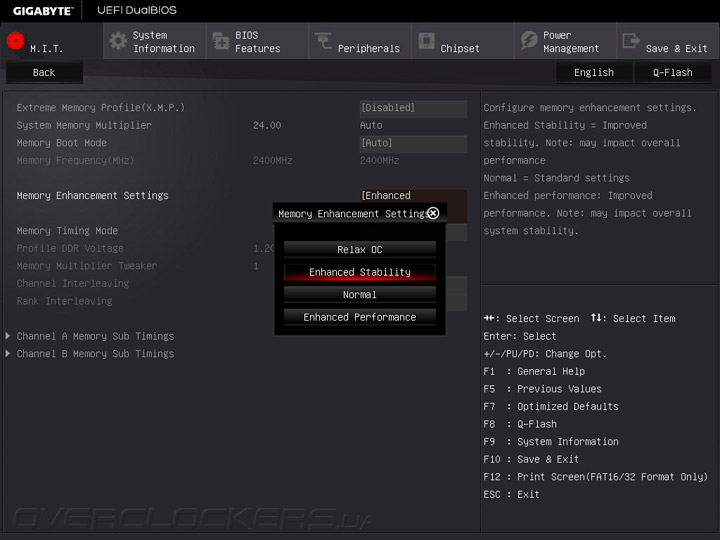Viewport: 720px width, 540px height.
Task: Select System Memory Multiplier row label
Action: click(x=84, y=125)
